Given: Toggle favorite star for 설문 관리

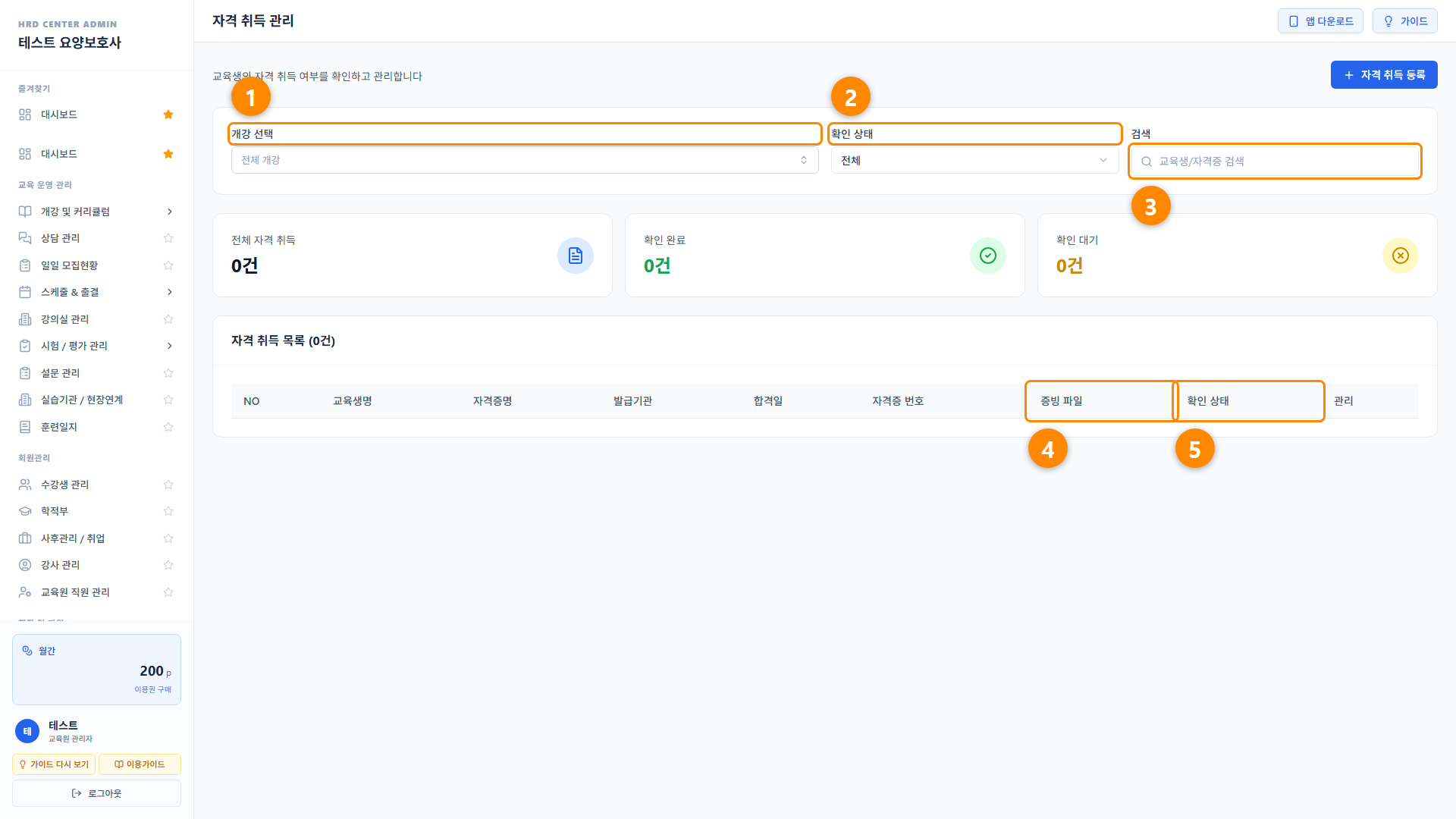Looking at the screenshot, I should [x=168, y=373].
